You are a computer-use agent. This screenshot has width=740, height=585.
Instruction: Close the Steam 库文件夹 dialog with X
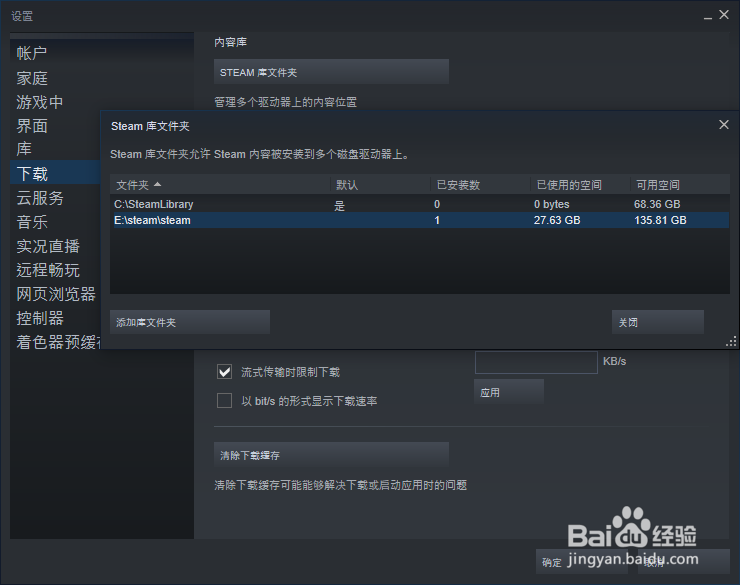[x=724, y=125]
